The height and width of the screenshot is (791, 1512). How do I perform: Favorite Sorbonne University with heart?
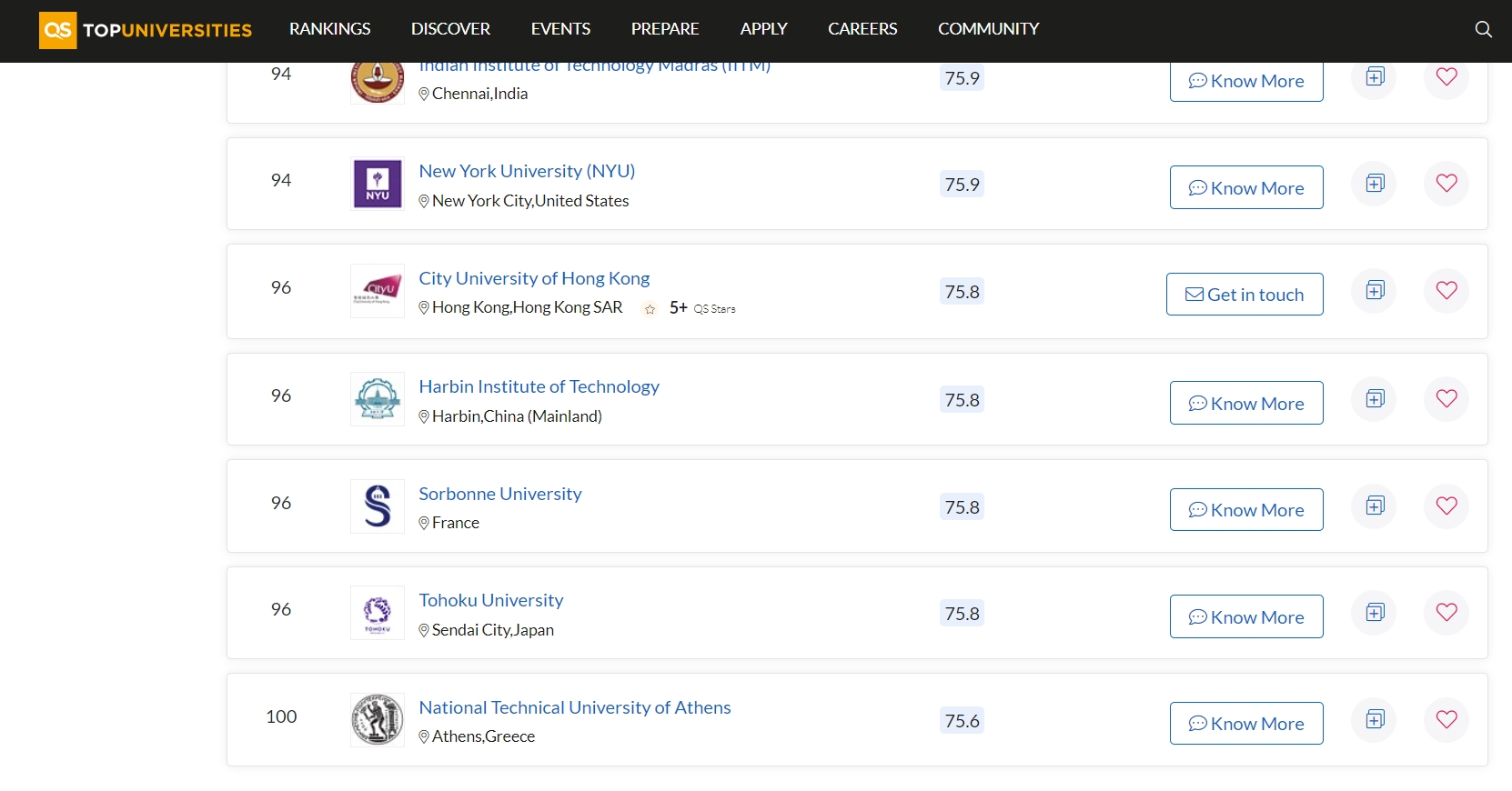coord(1446,506)
